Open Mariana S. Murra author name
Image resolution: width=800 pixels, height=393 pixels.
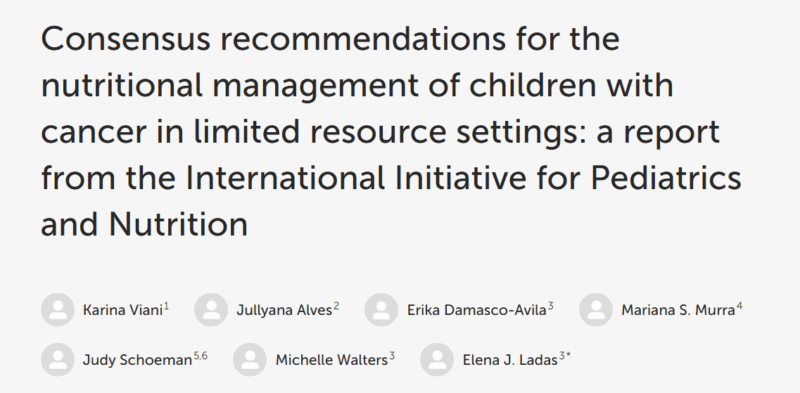678,310
